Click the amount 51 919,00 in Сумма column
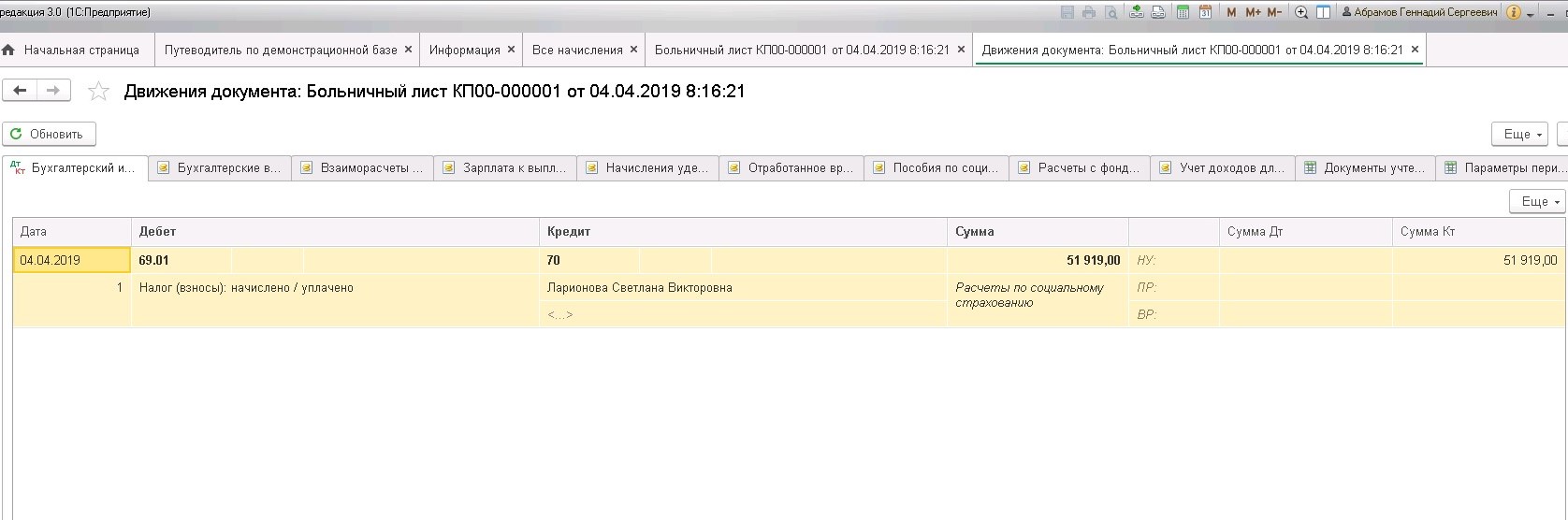The image size is (1568, 520). (x=1094, y=260)
